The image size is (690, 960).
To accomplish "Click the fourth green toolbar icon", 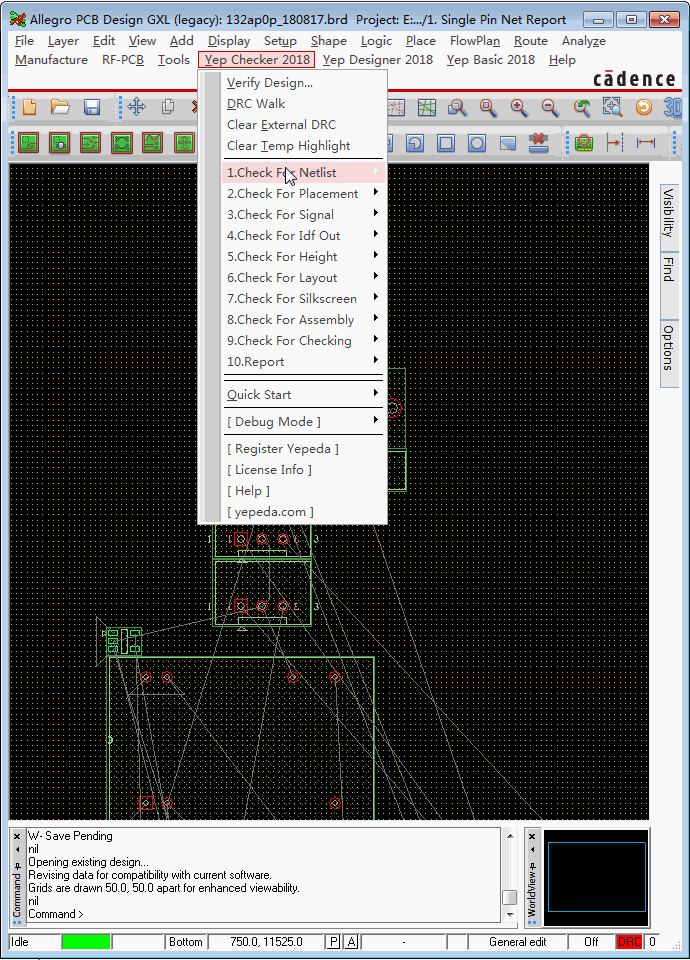I will click(x=122, y=143).
